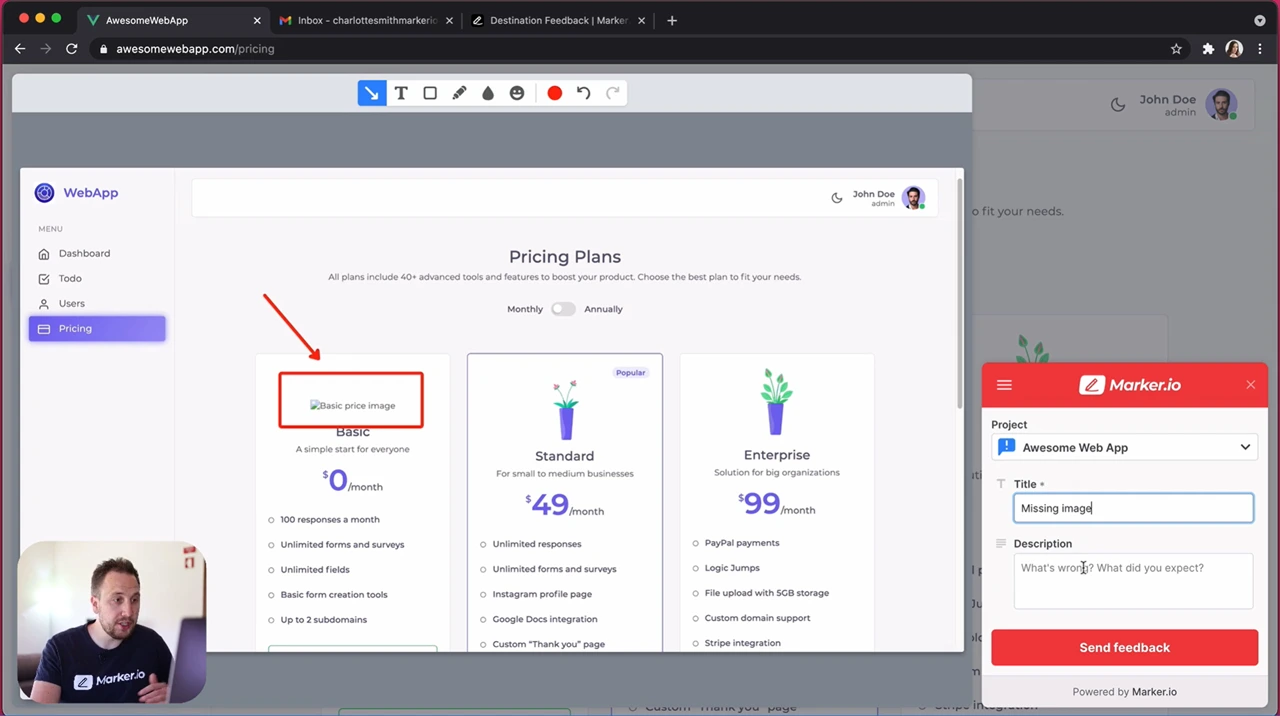Click 'Google Docs integration' feature
The width and height of the screenshot is (1280, 716).
(545, 619)
